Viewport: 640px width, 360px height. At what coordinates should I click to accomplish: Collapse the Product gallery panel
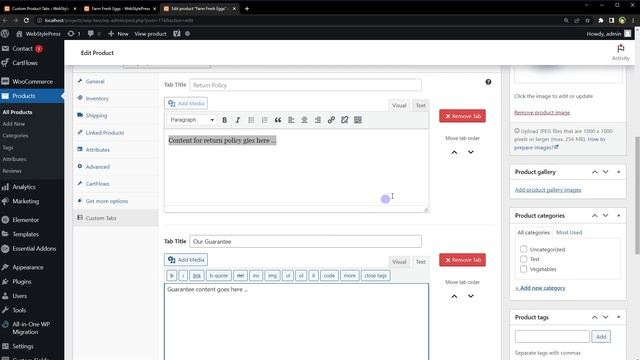(x=618, y=172)
